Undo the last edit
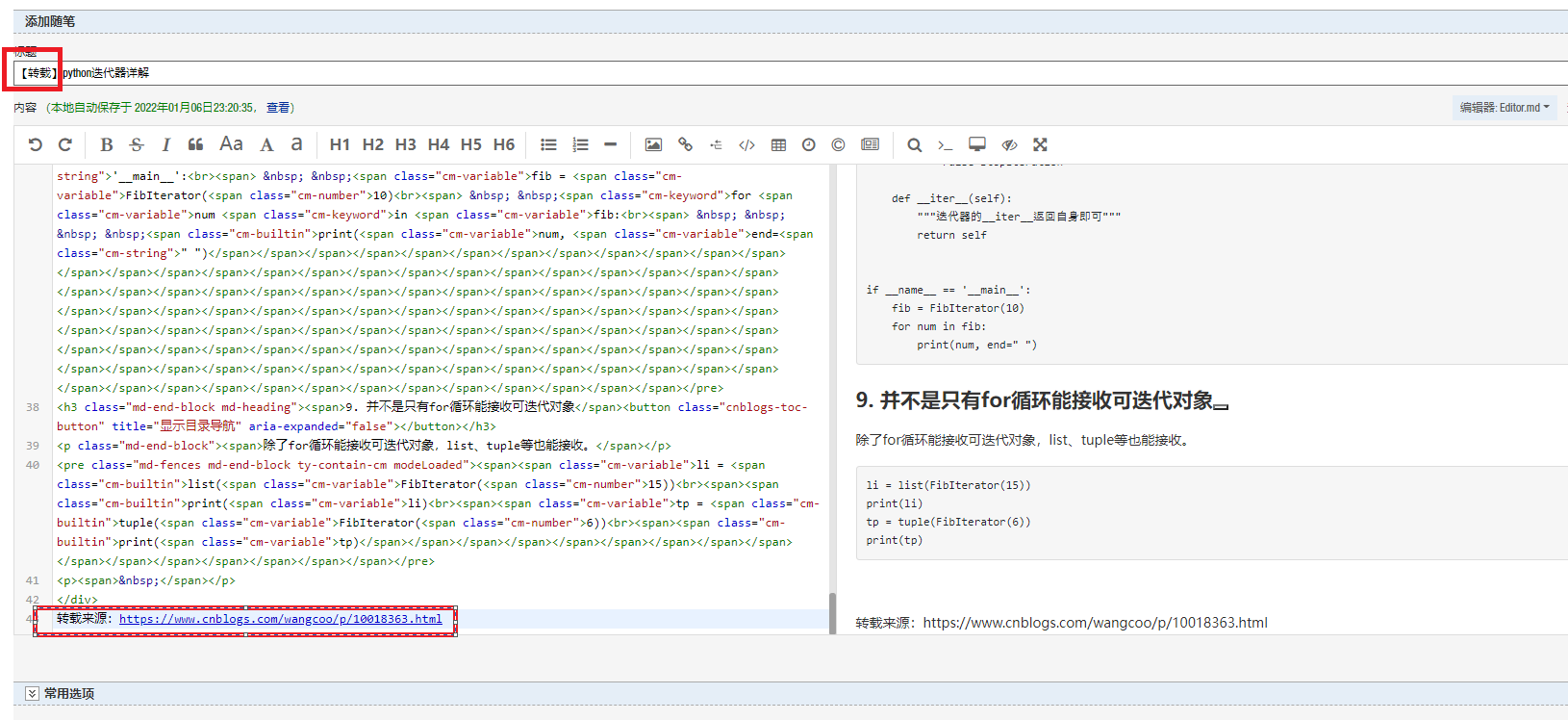The image size is (1568, 720). (x=36, y=144)
